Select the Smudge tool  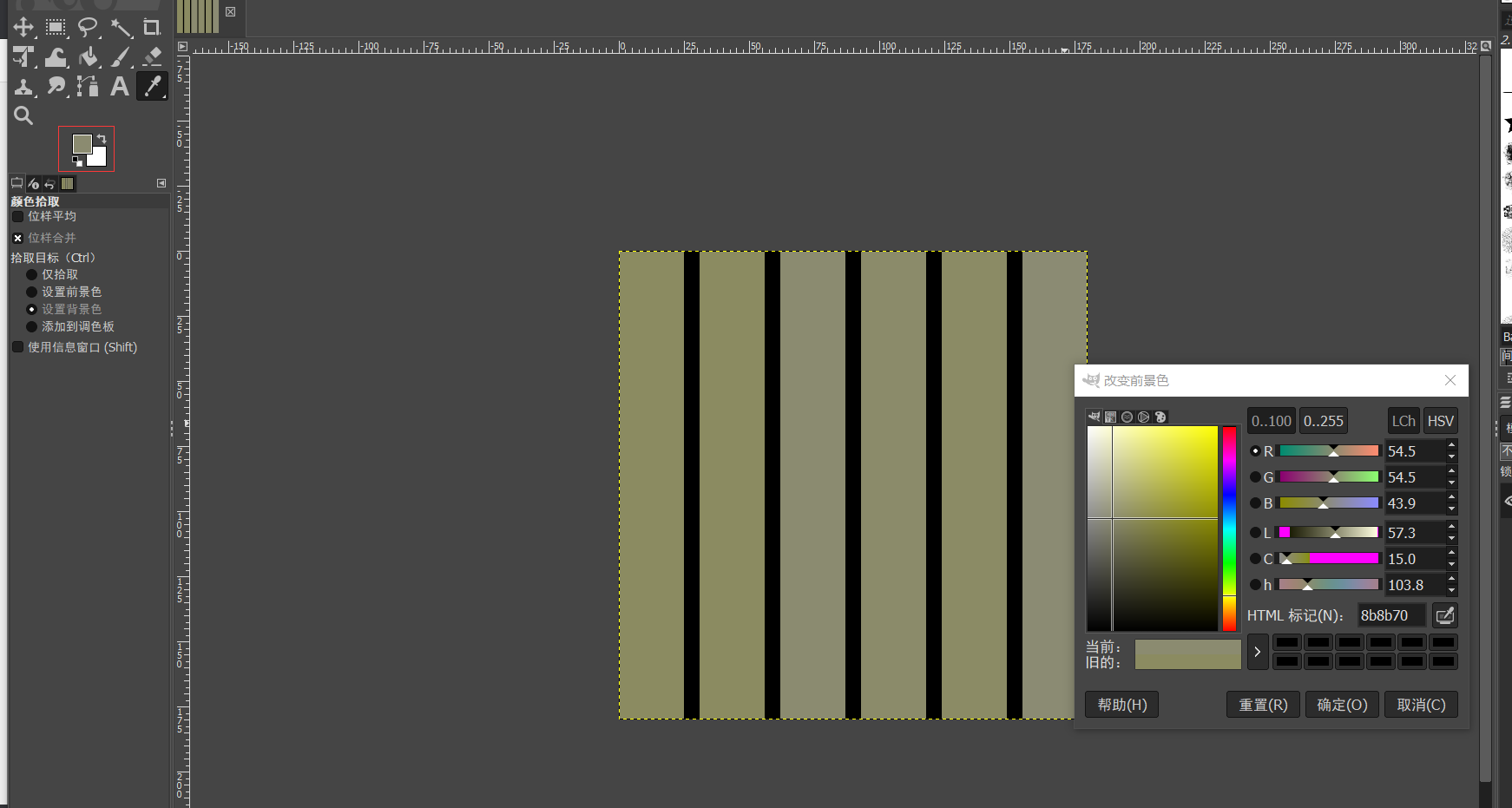[56, 86]
